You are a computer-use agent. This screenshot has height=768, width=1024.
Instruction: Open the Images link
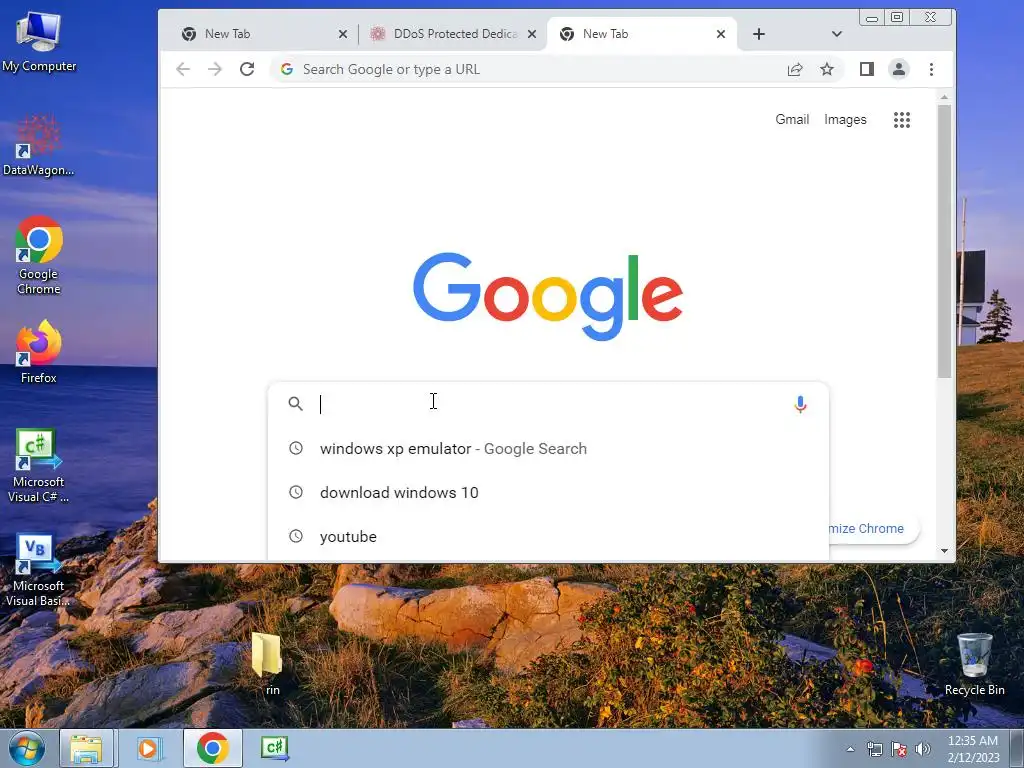click(x=845, y=120)
